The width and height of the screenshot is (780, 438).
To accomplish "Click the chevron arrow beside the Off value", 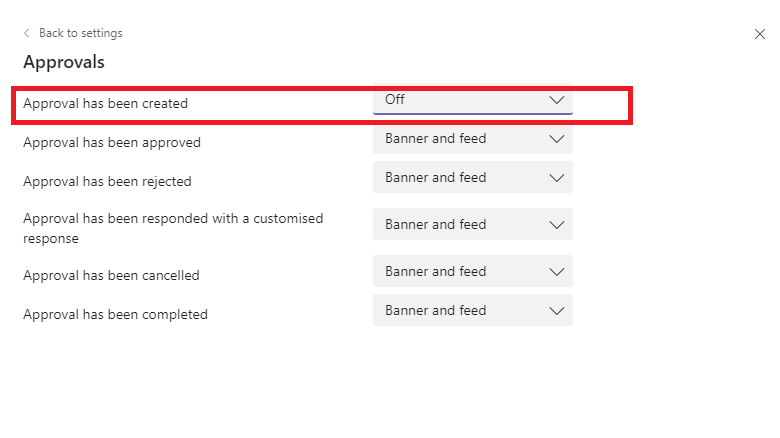I will [x=557, y=100].
